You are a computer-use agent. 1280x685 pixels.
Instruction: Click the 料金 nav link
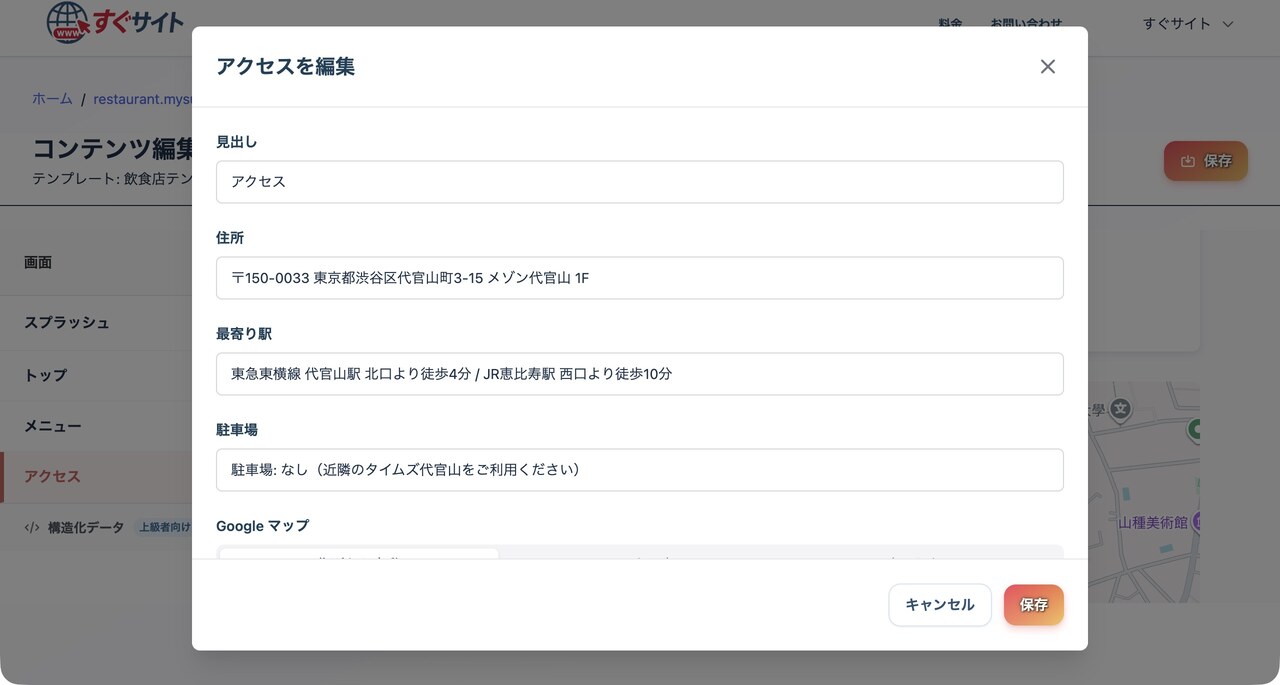click(x=950, y=24)
